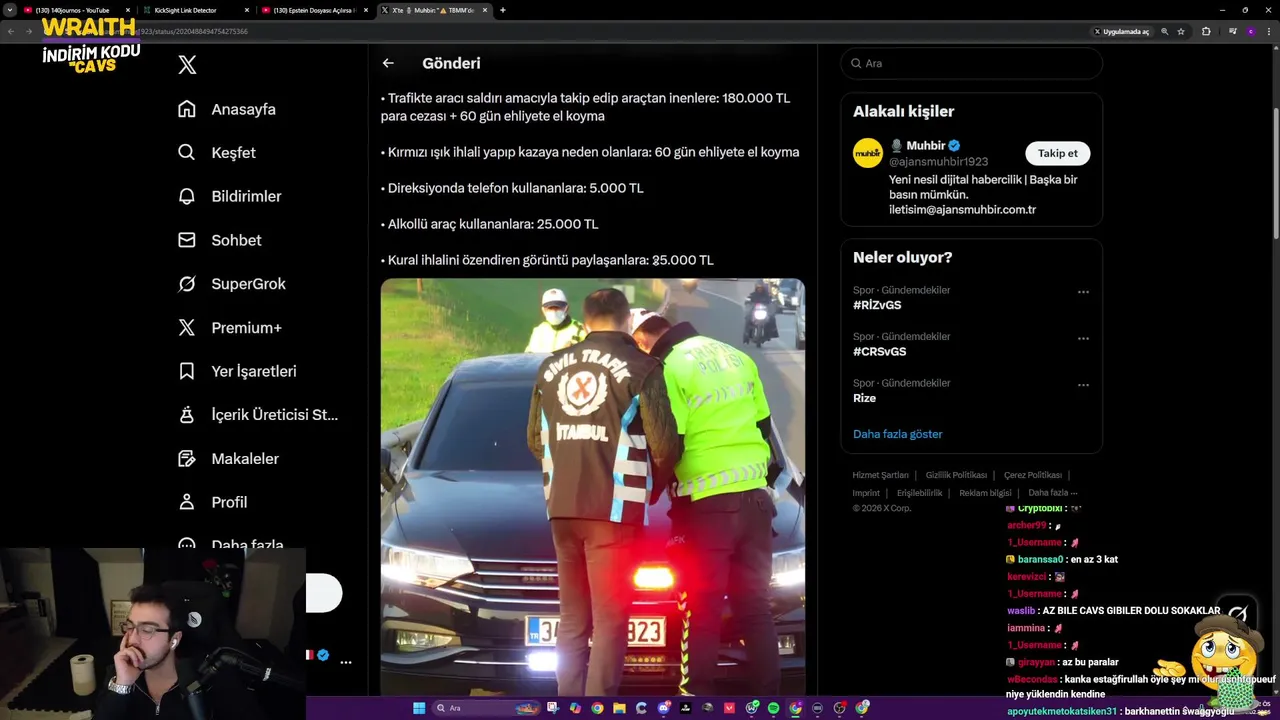Open Valorant from the taskbar
Image resolution: width=1280 pixels, height=720 pixels.
(x=729, y=708)
